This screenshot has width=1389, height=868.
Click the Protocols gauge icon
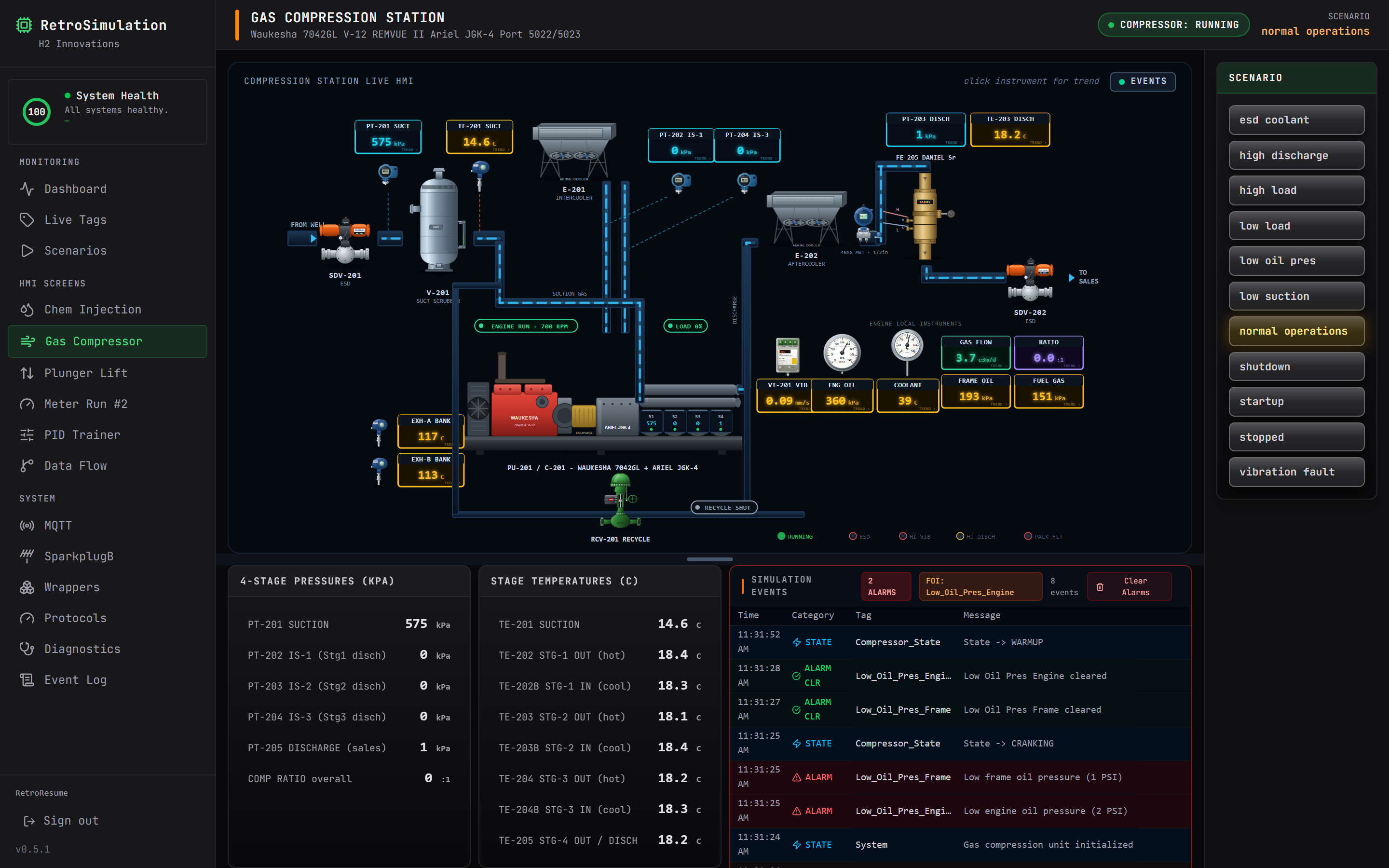(27, 618)
